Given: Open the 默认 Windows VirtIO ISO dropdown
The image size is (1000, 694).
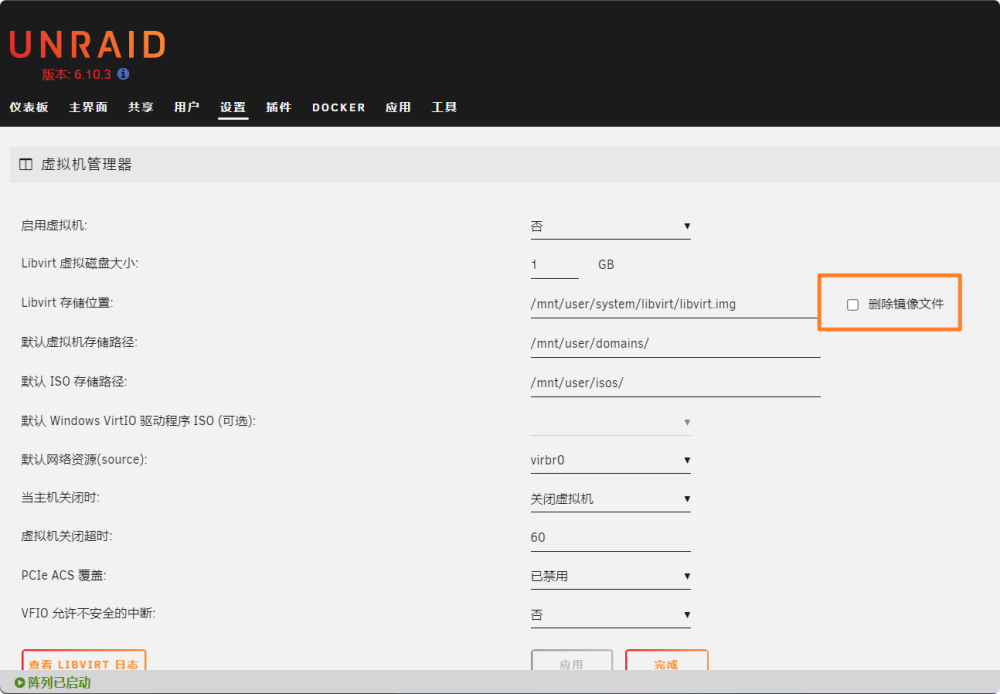Looking at the screenshot, I should pos(610,422).
